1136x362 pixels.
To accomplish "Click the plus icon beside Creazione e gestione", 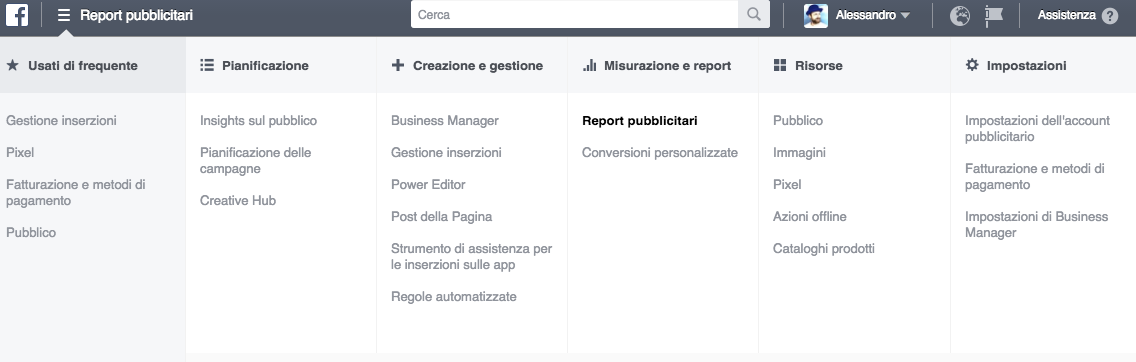I will pyautogui.click(x=398, y=65).
